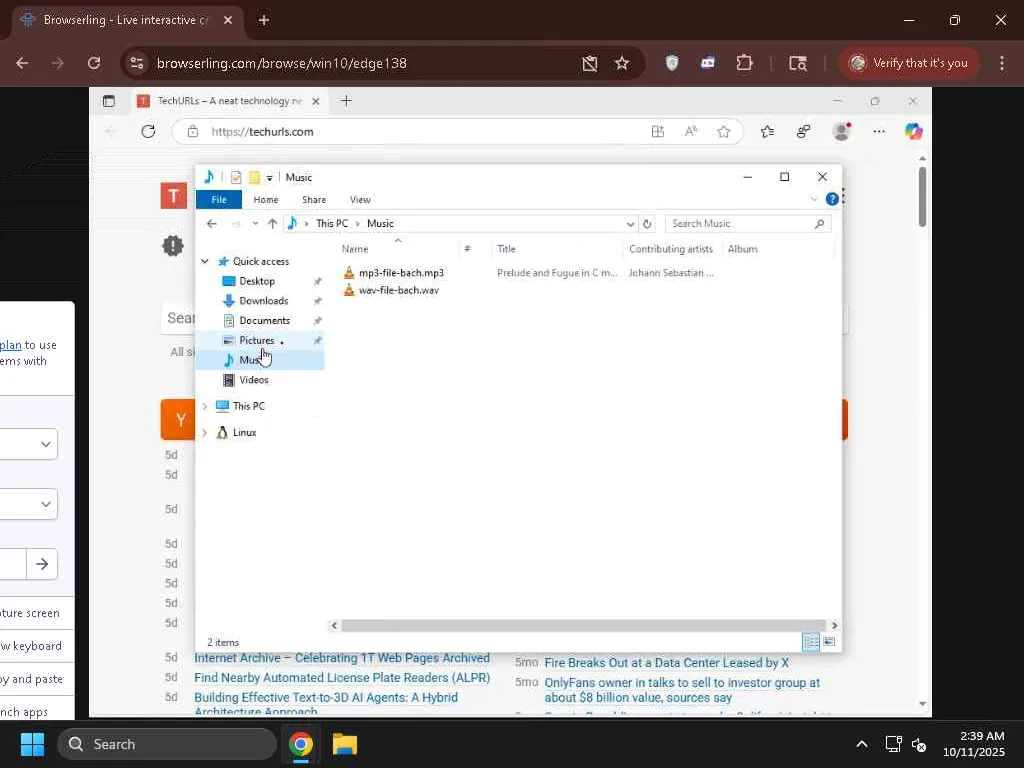Launch Copilot icon in Edge

point(913,131)
